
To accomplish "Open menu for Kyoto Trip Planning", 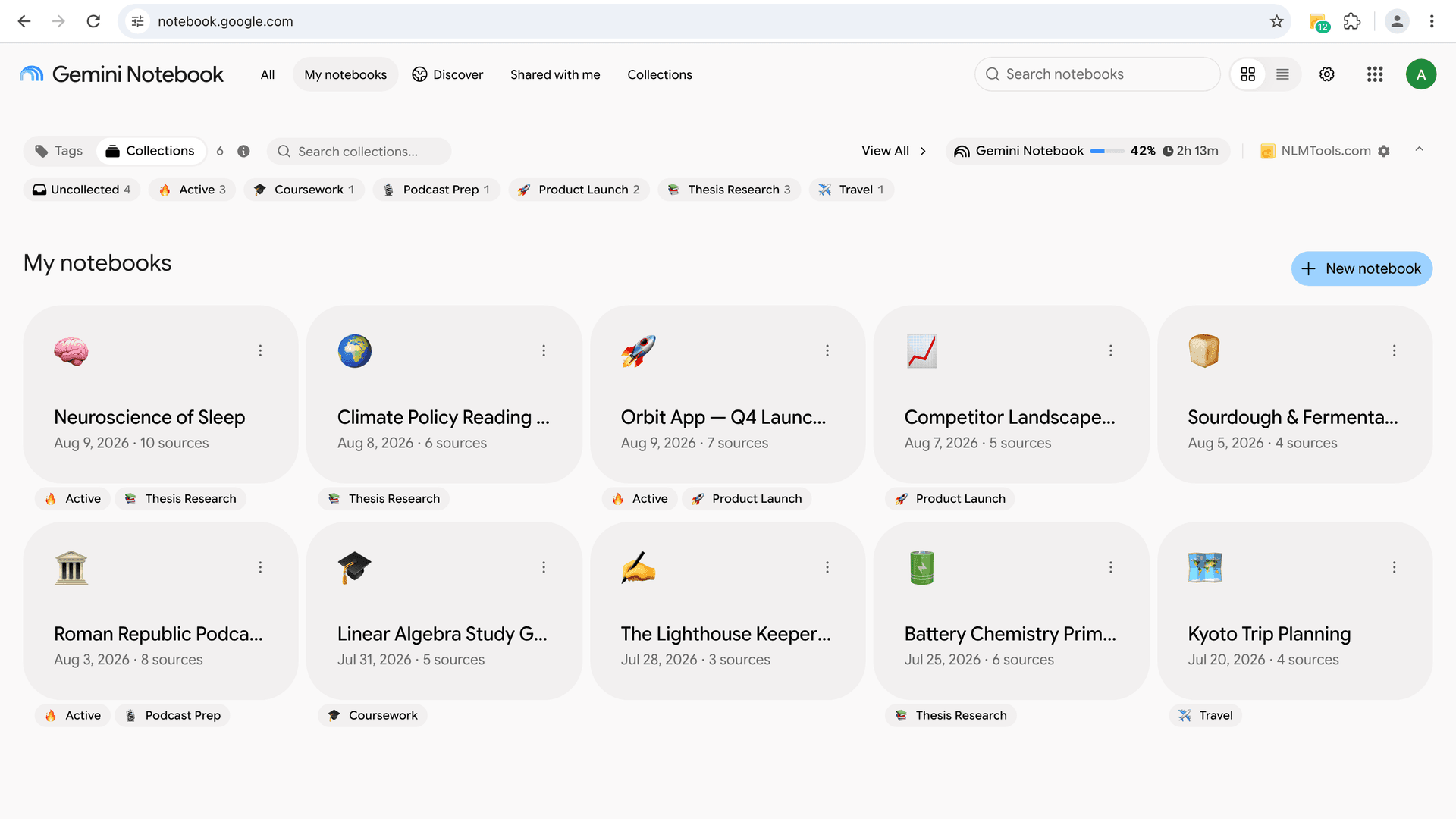I will [1394, 567].
